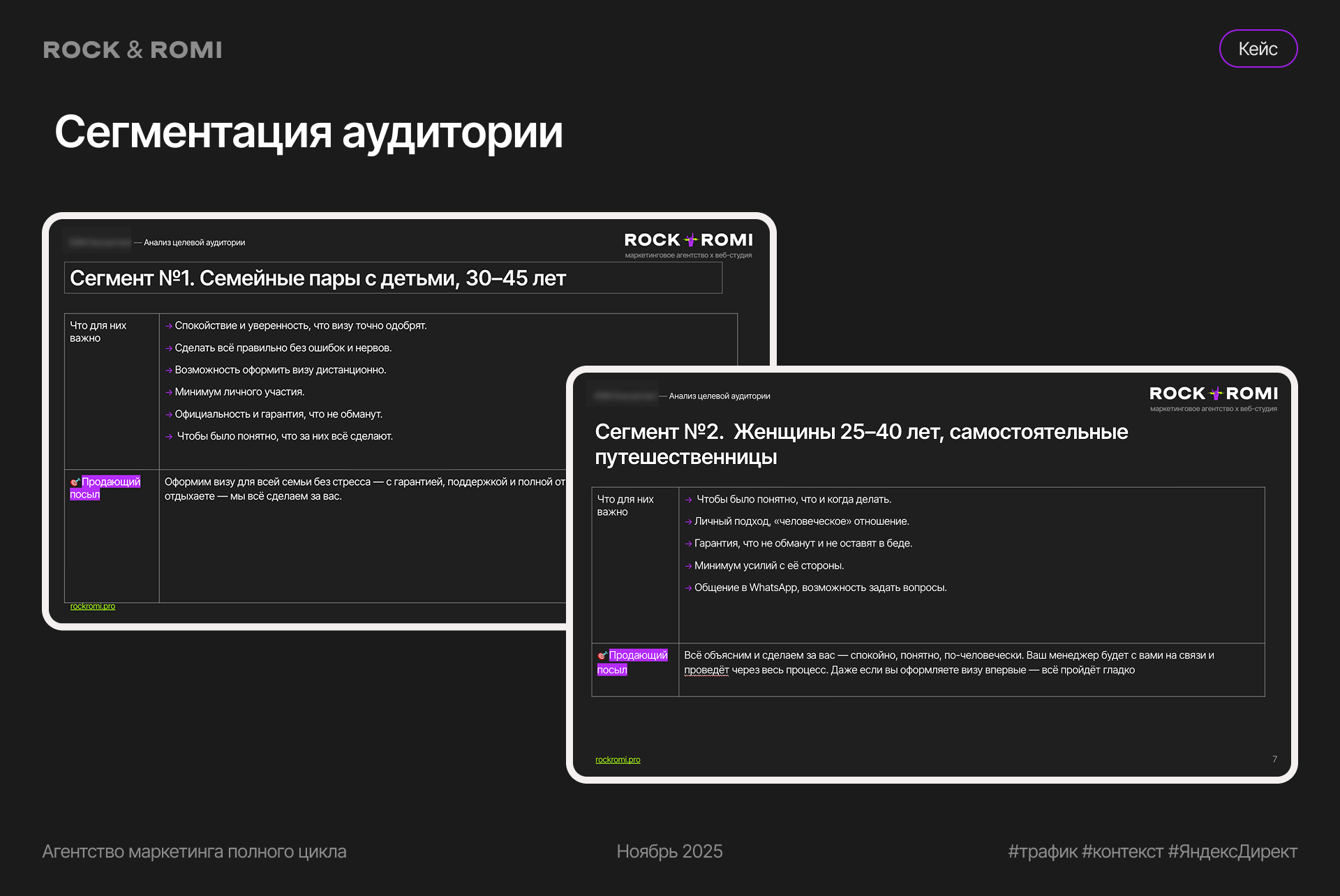
Task: Click Rock Romi logo on first slide
Action: click(688, 241)
